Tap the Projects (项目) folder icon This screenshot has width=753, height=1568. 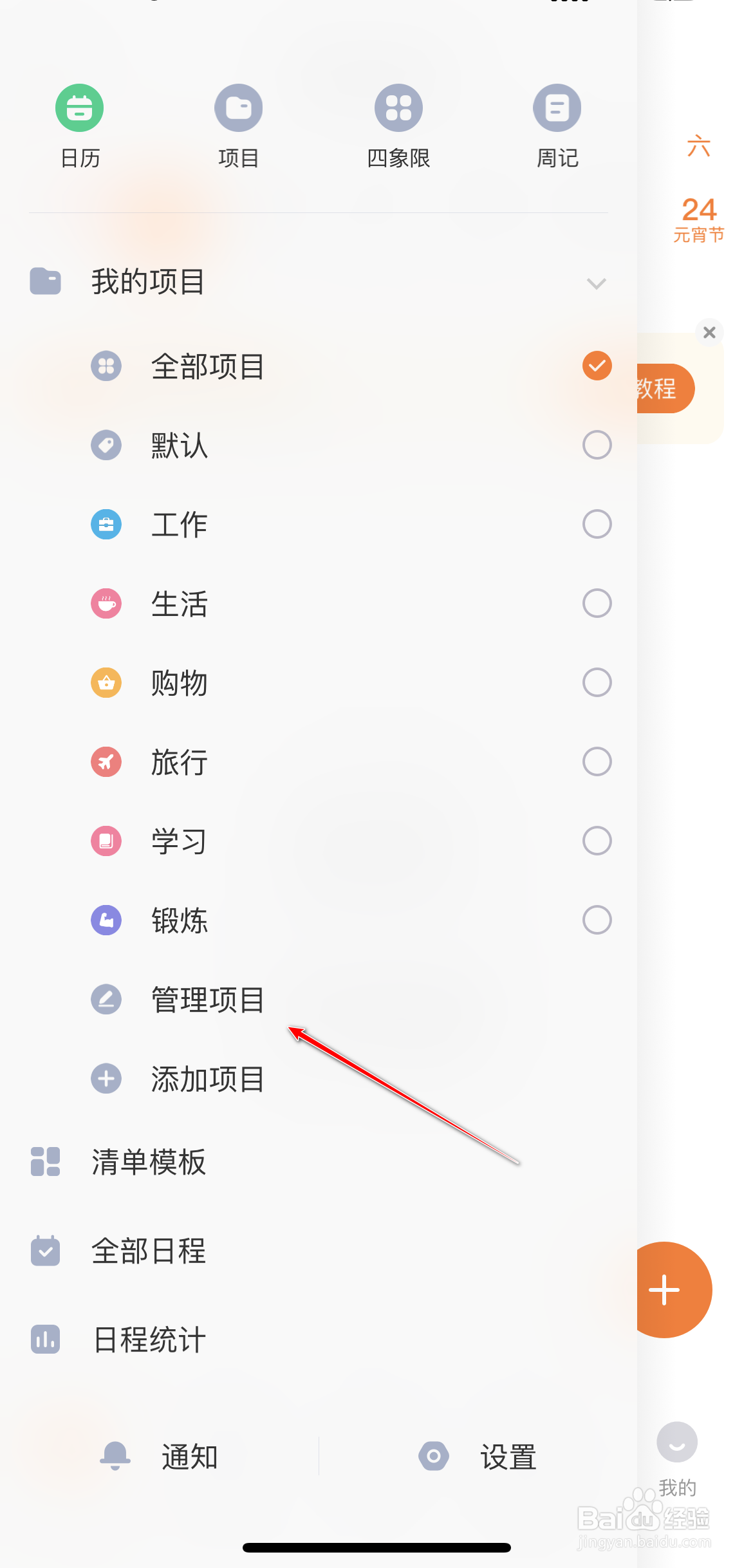click(x=238, y=108)
